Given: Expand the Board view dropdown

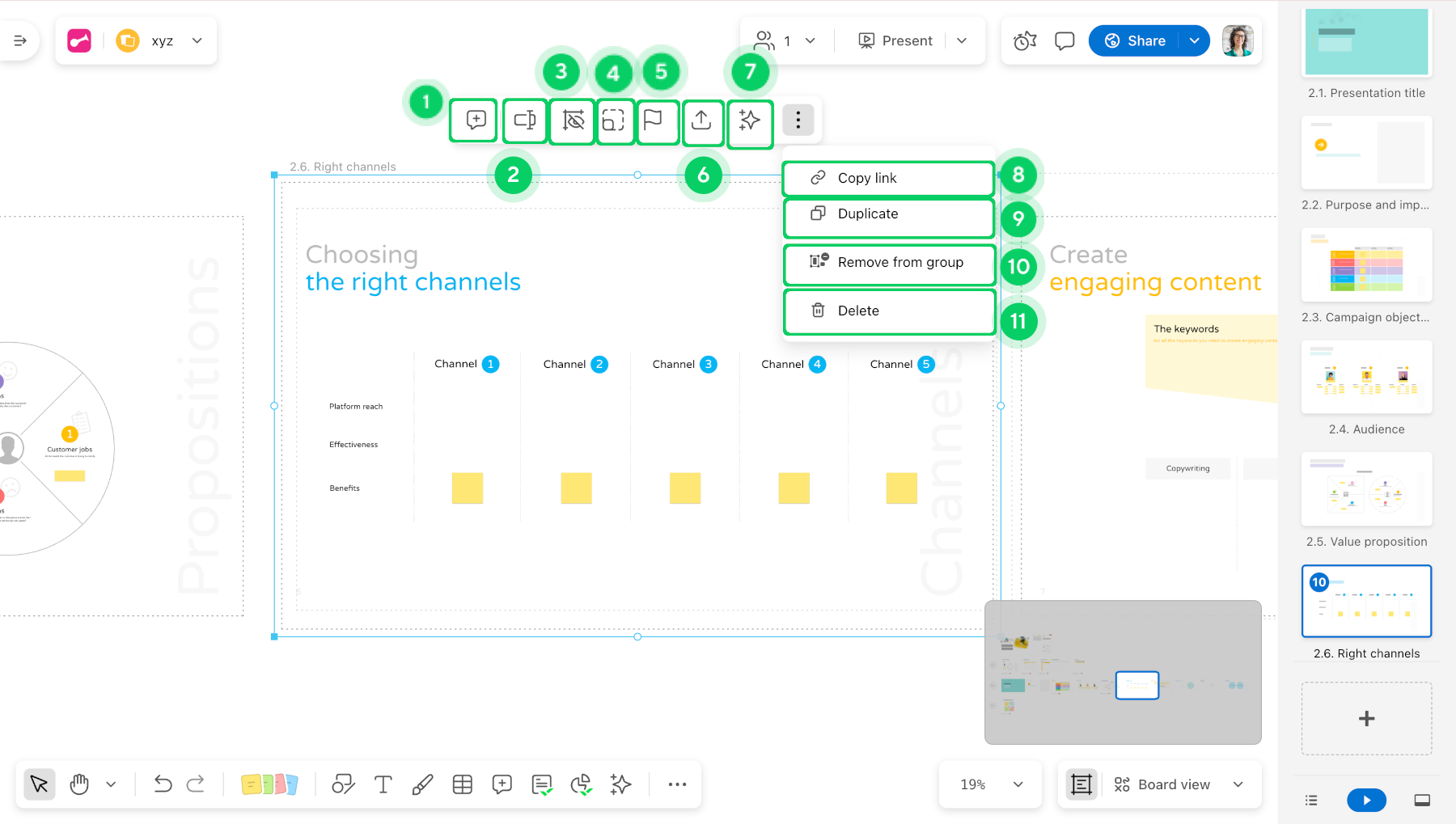Looking at the screenshot, I should 1238,784.
